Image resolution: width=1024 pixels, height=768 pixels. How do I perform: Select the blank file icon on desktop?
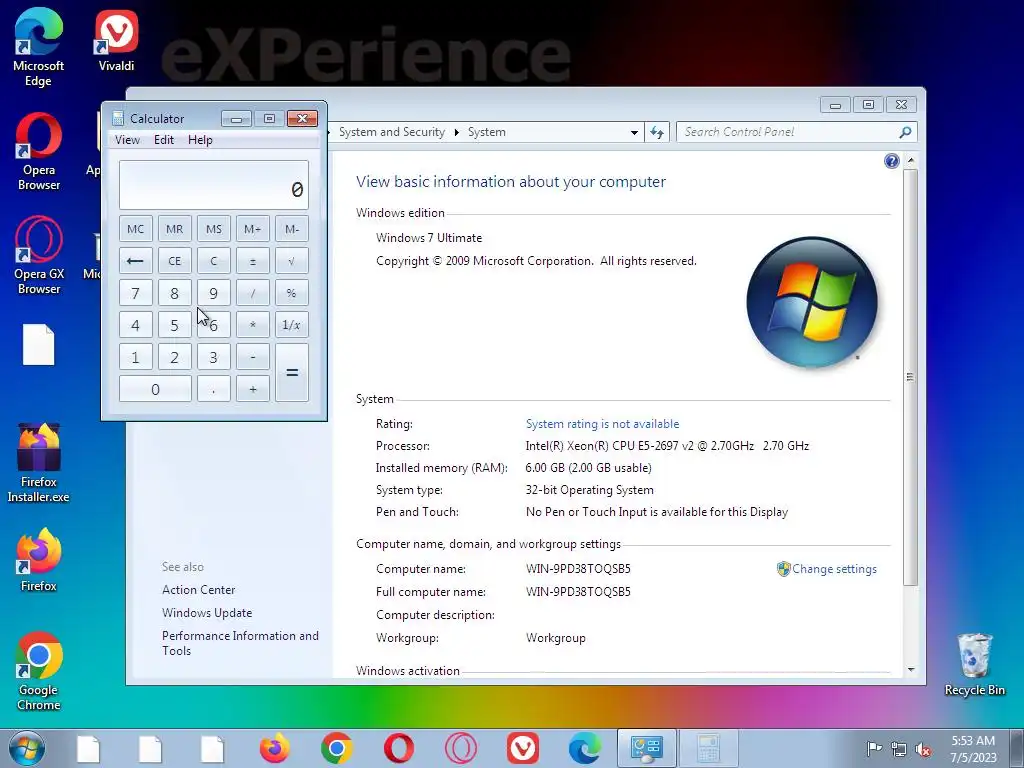39,344
